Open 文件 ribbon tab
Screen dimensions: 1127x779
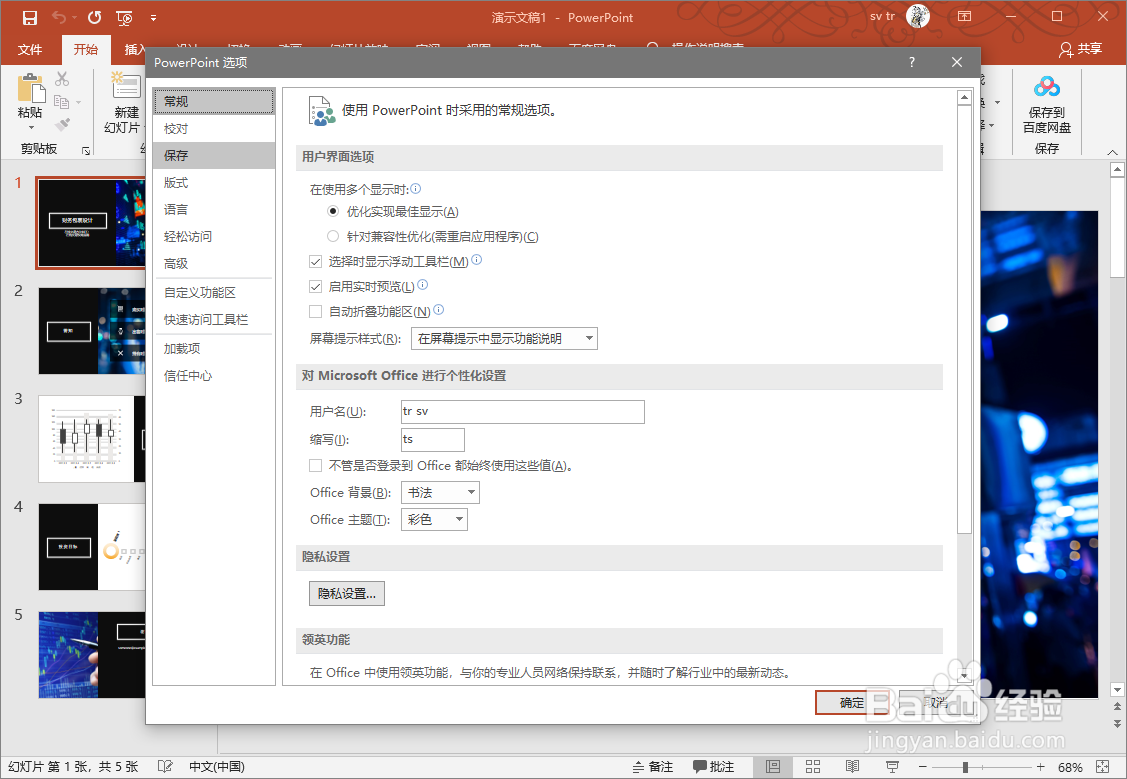coord(29,50)
